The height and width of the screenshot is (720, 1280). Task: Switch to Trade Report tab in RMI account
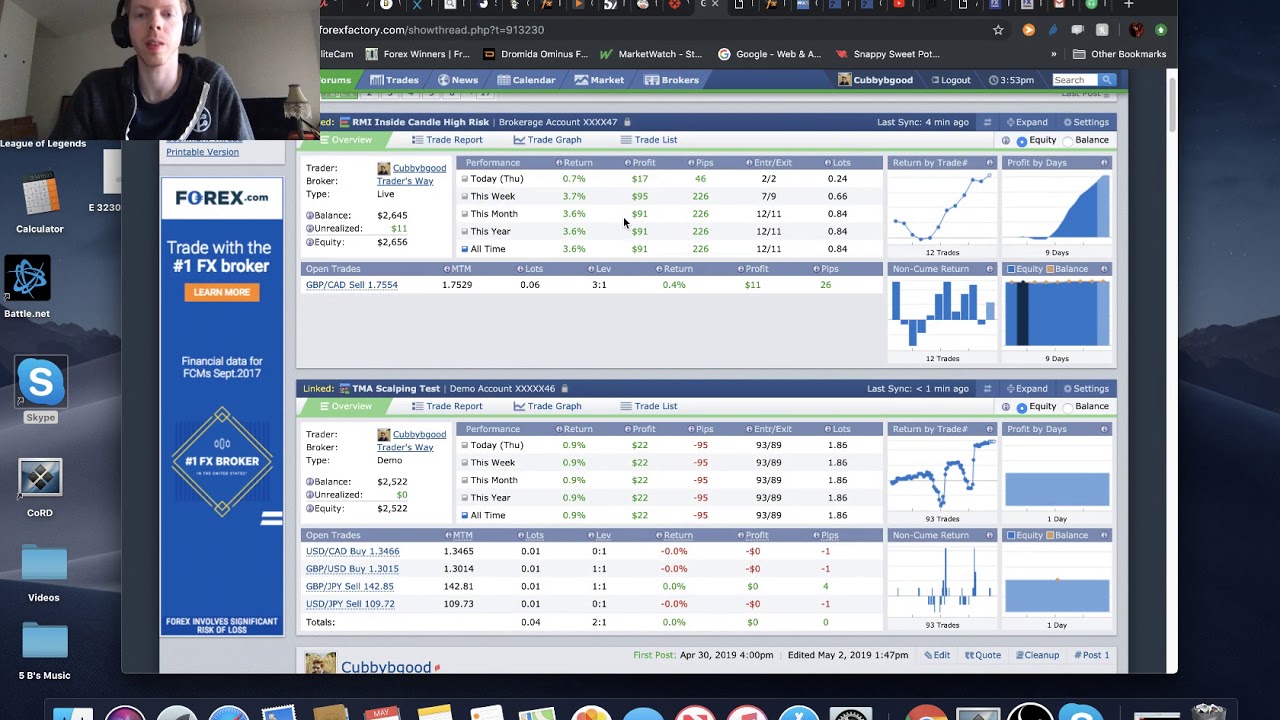(x=447, y=140)
